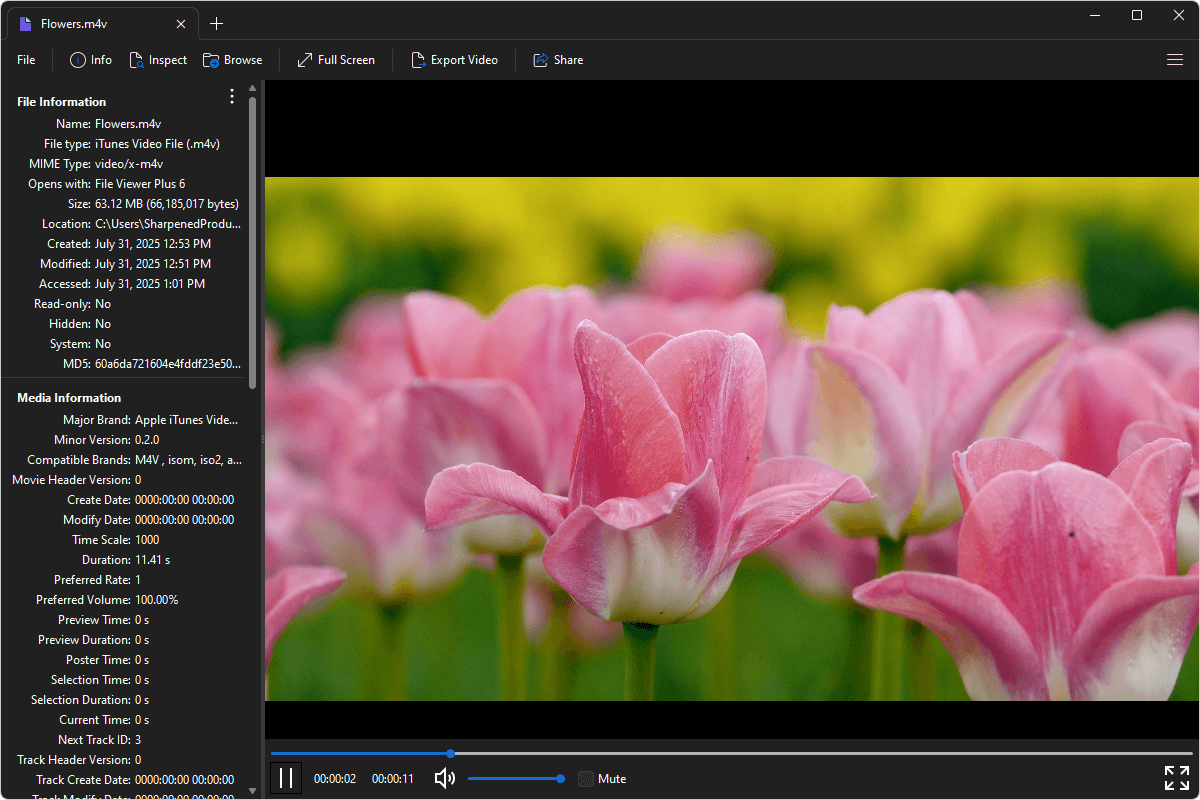Viewport: 1200px width, 800px height.
Task: Close the Flowers.m4v tab
Action: pos(181,24)
